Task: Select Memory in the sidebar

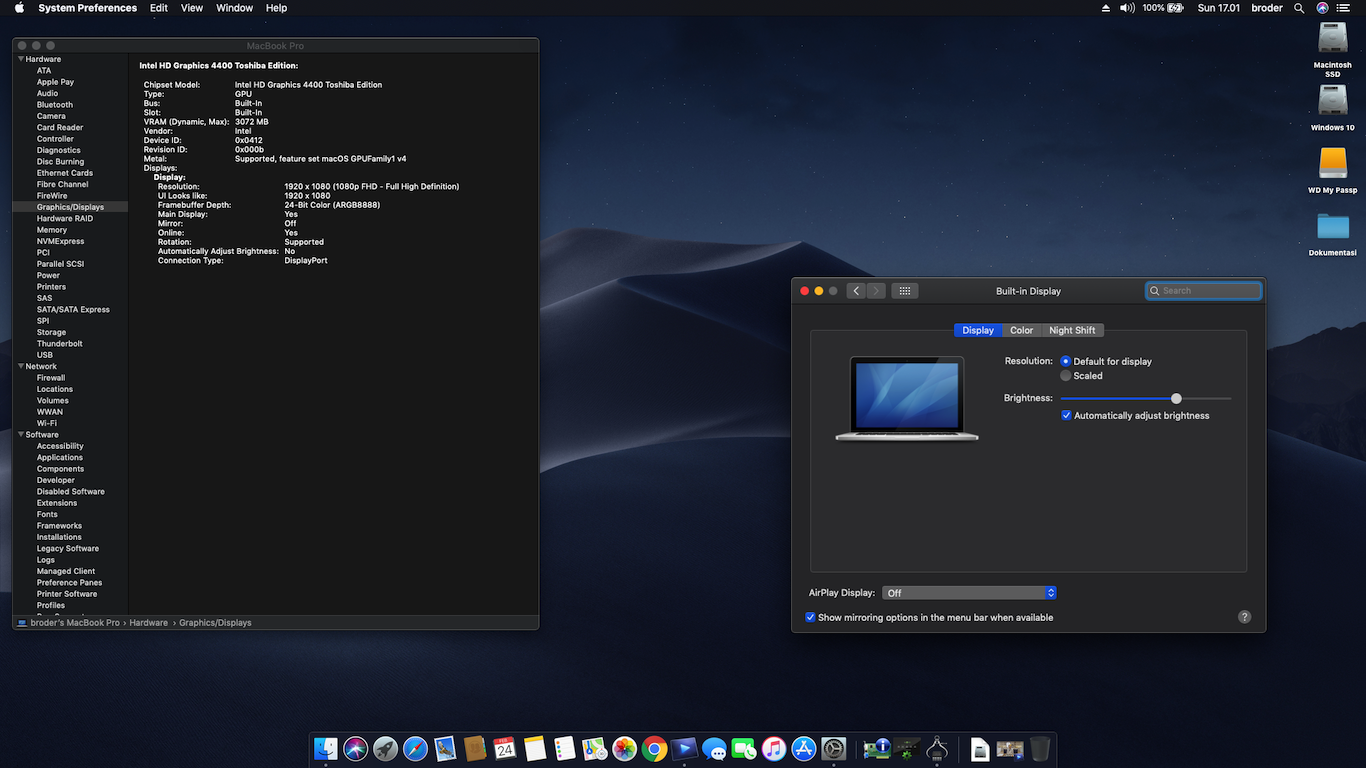Action: pos(52,230)
